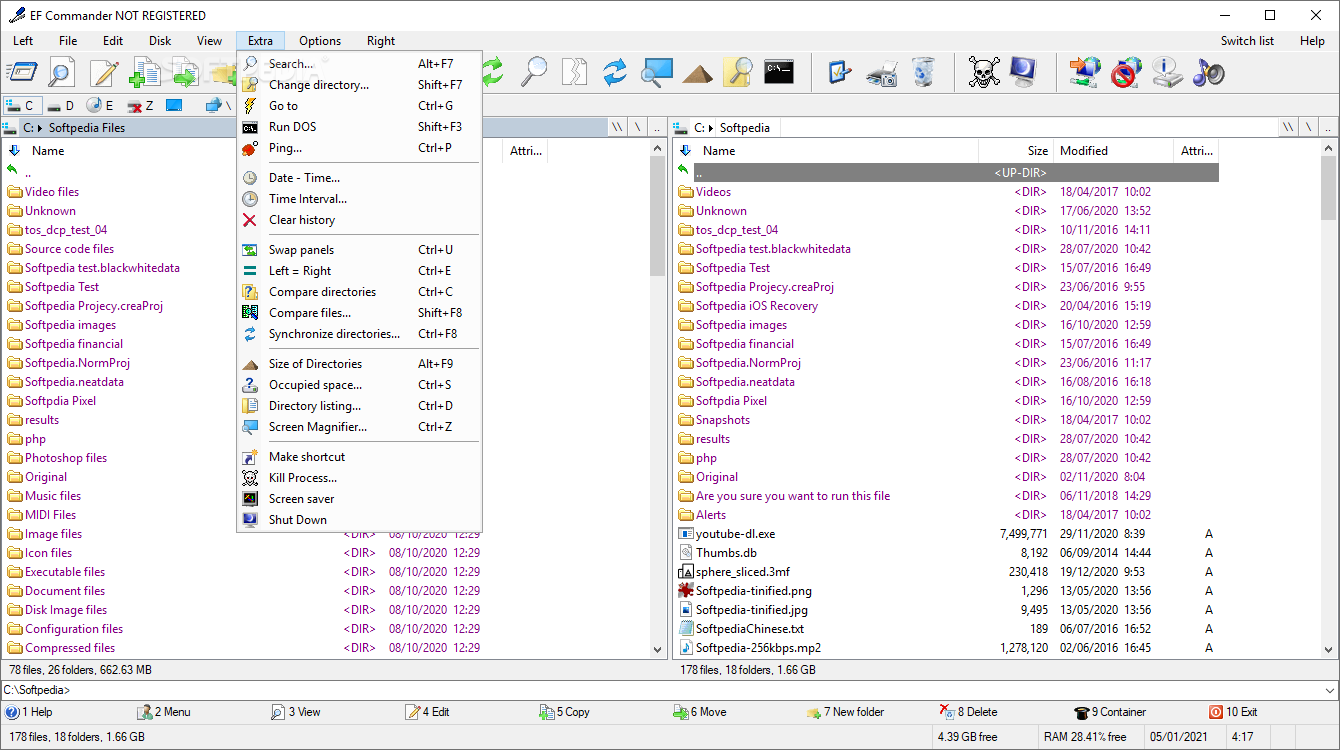The width and height of the screenshot is (1340, 750).
Task: Open the Options menu
Action: 320,41
